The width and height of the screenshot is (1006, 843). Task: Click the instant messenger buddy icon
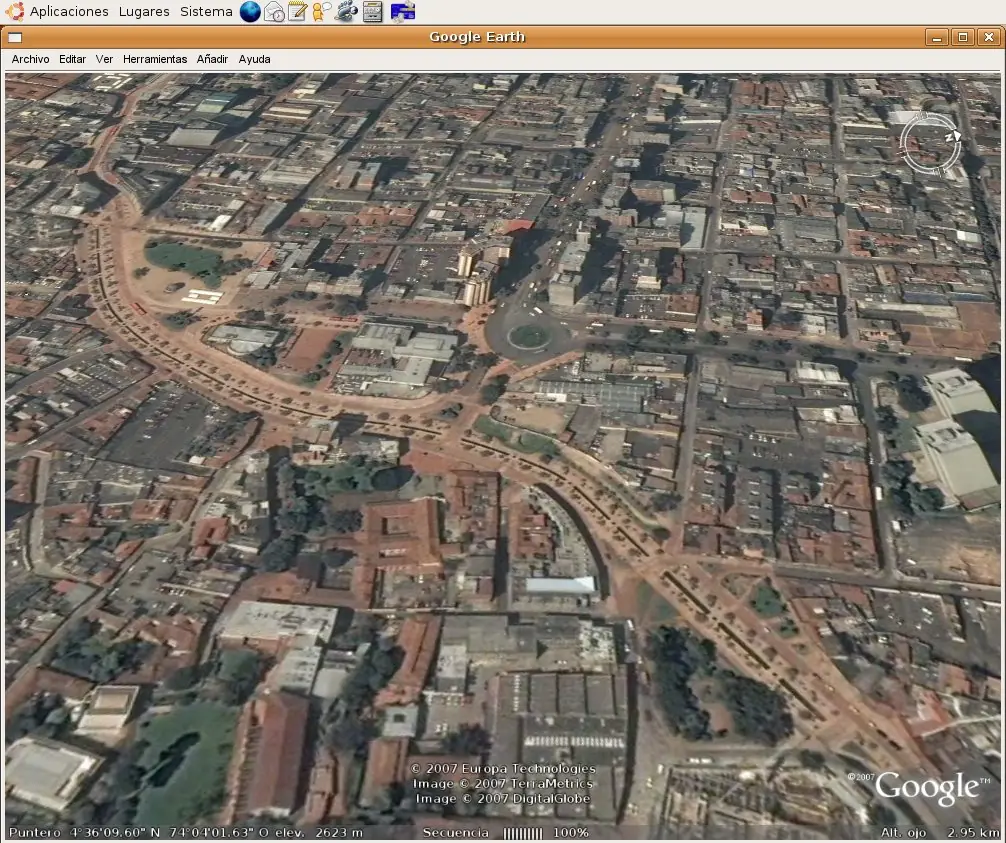(x=319, y=12)
